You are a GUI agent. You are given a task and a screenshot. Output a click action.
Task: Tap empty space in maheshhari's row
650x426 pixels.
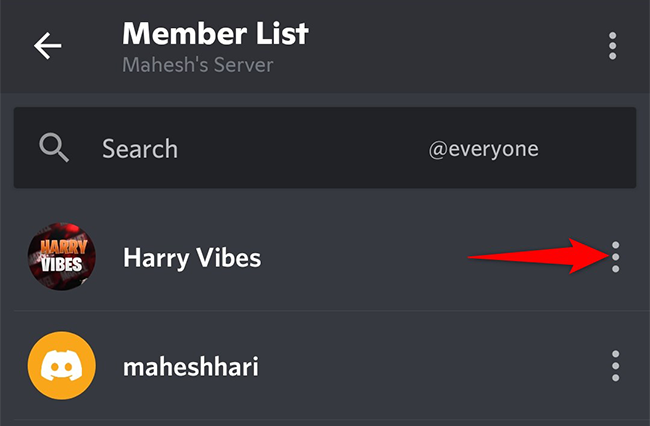pyautogui.click(x=420, y=367)
